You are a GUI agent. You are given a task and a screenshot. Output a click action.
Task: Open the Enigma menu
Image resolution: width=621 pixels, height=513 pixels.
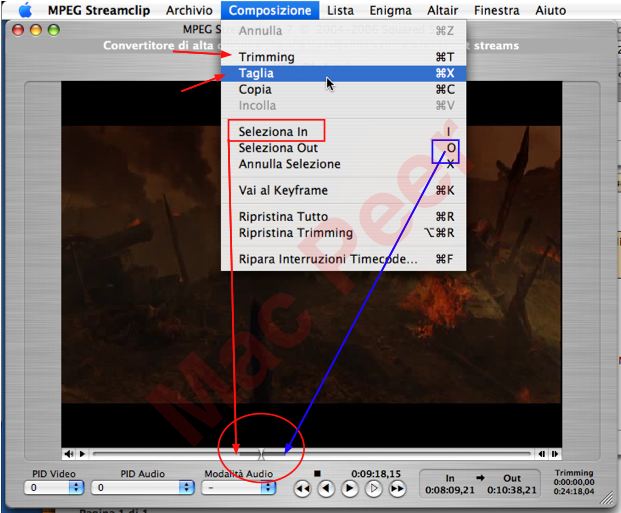coord(390,10)
